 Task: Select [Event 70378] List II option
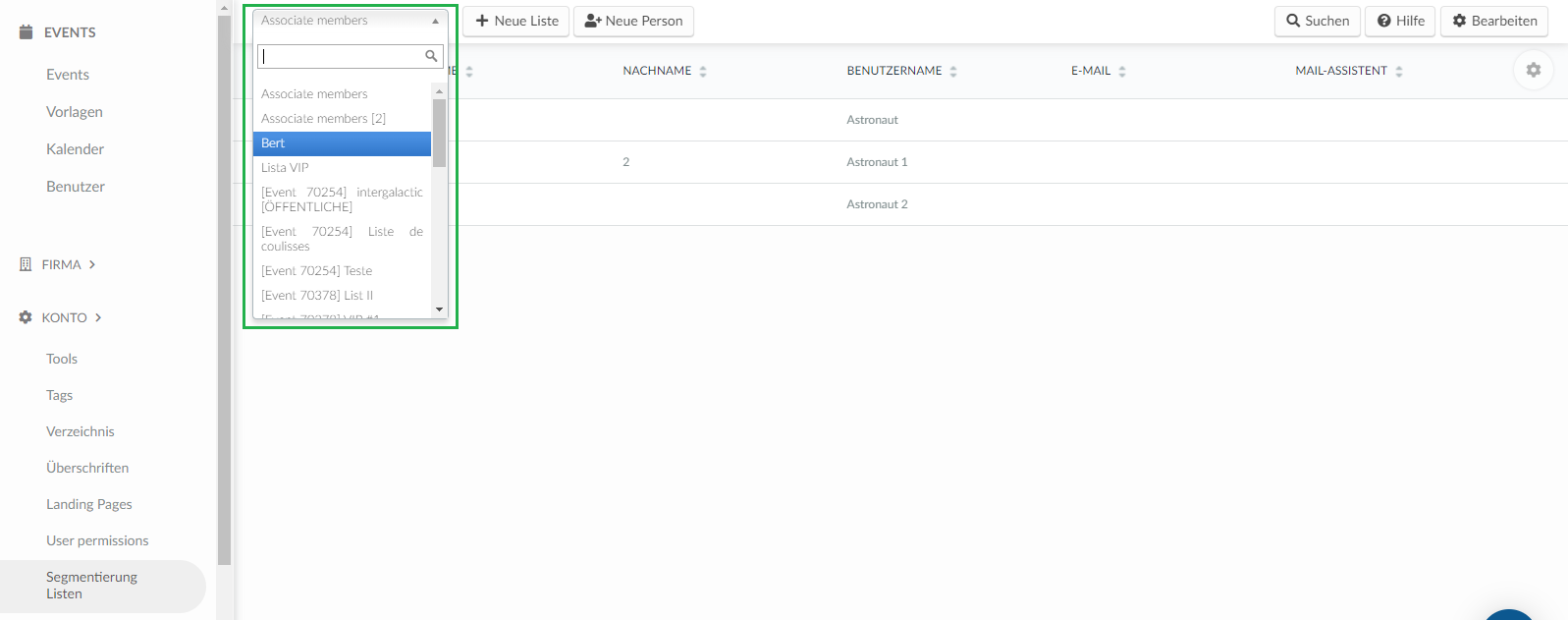[x=342, y=296]
